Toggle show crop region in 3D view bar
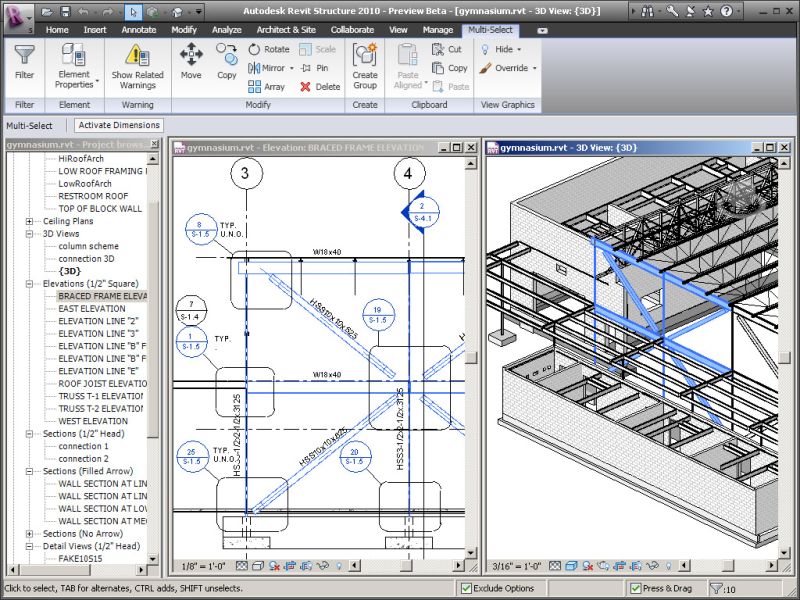Image resolution: width=800 pixels, height=600 pixels. coord(635,566)
